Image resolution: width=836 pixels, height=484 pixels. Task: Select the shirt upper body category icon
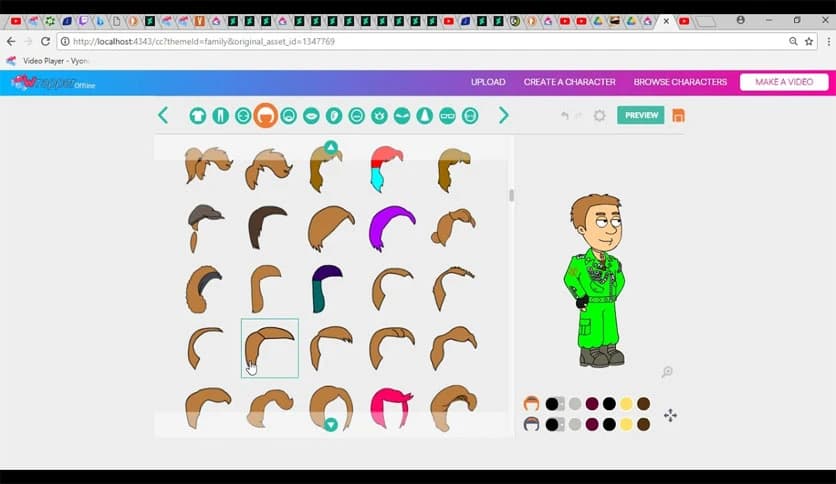pyautogui.click(x=198, y=116)
